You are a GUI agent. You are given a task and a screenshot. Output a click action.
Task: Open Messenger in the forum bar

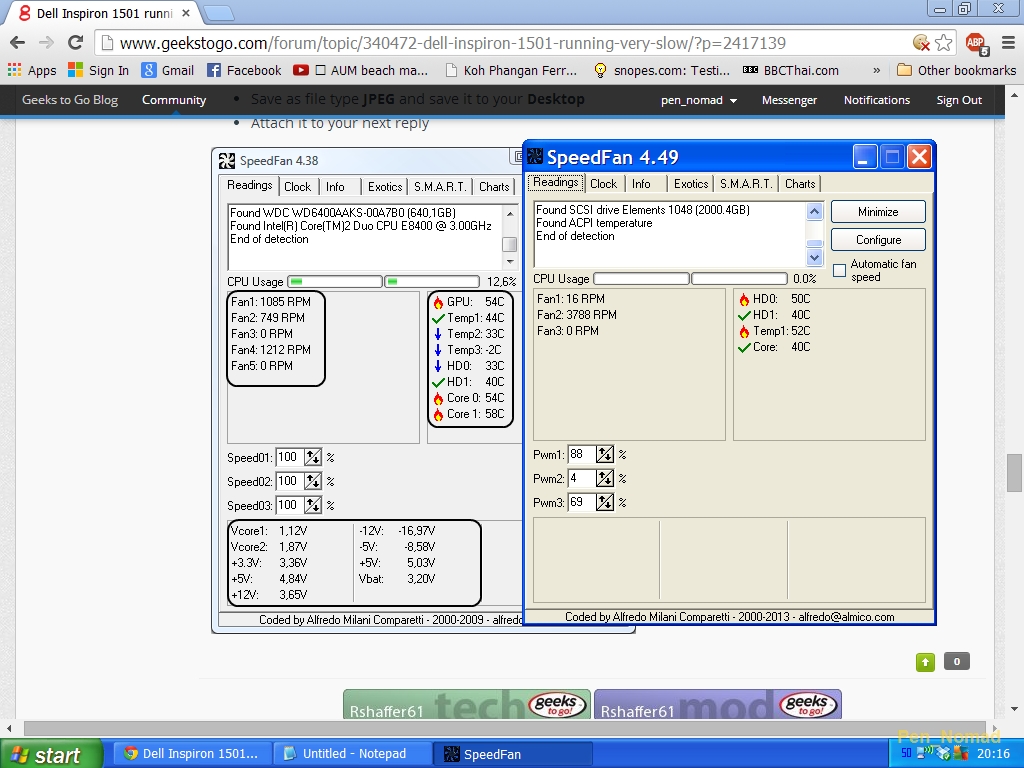[x=789, y=100]
